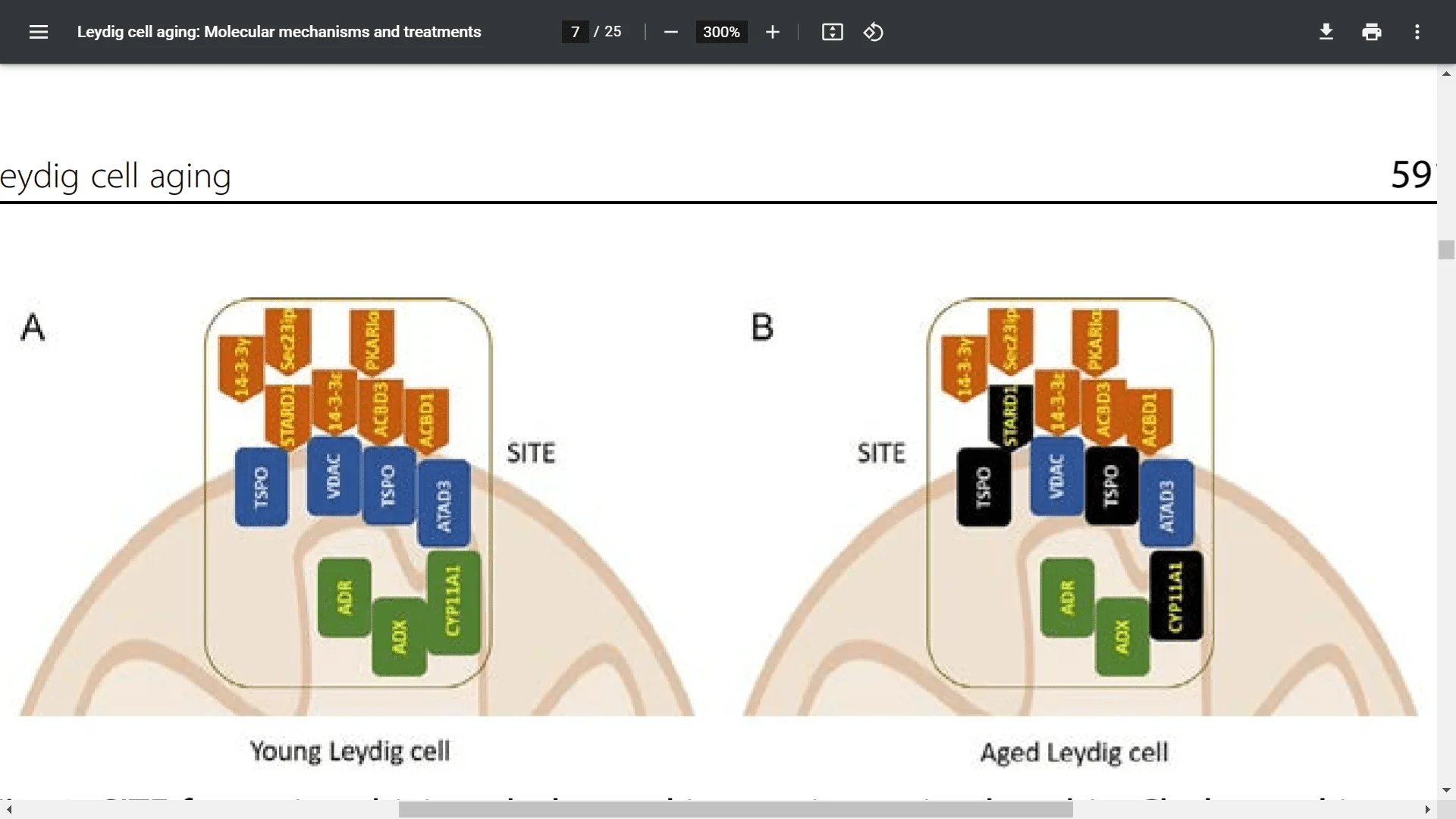The image size is (1456, 819).
Task: Click the black CYP11A1 box in panel B
Action: 1176,596
